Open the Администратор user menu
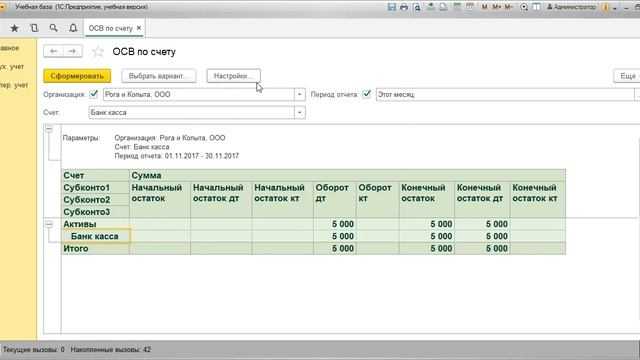This screenshot has width=640, height=360. click(x=571, y=7)
